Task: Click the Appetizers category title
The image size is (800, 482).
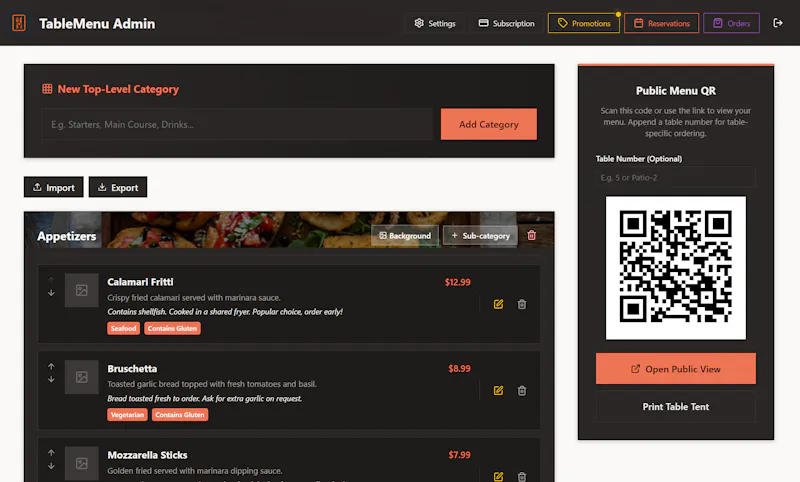Action: click(x=67, y=236)
